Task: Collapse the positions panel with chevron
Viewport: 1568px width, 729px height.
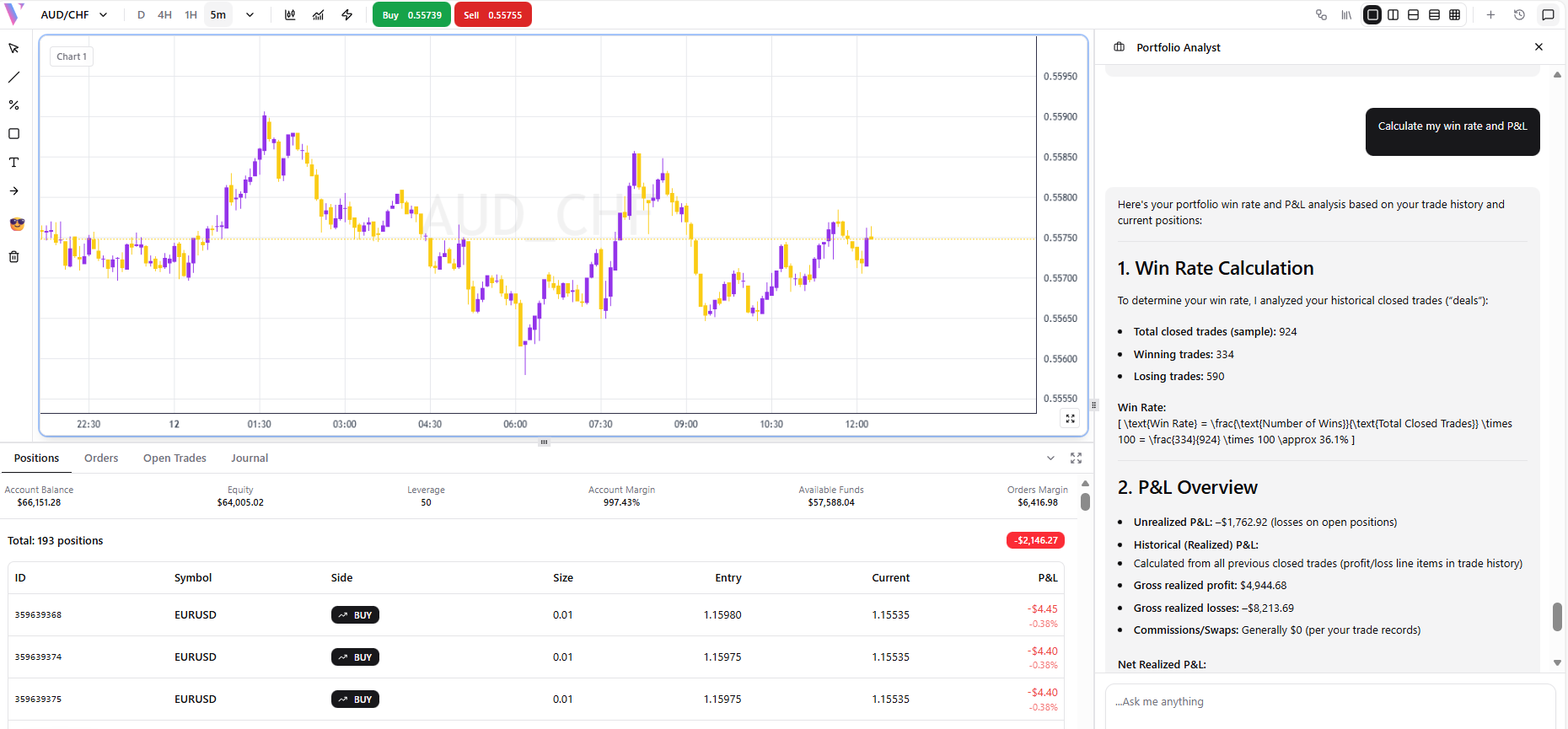Action: [x=1050, y=458]
